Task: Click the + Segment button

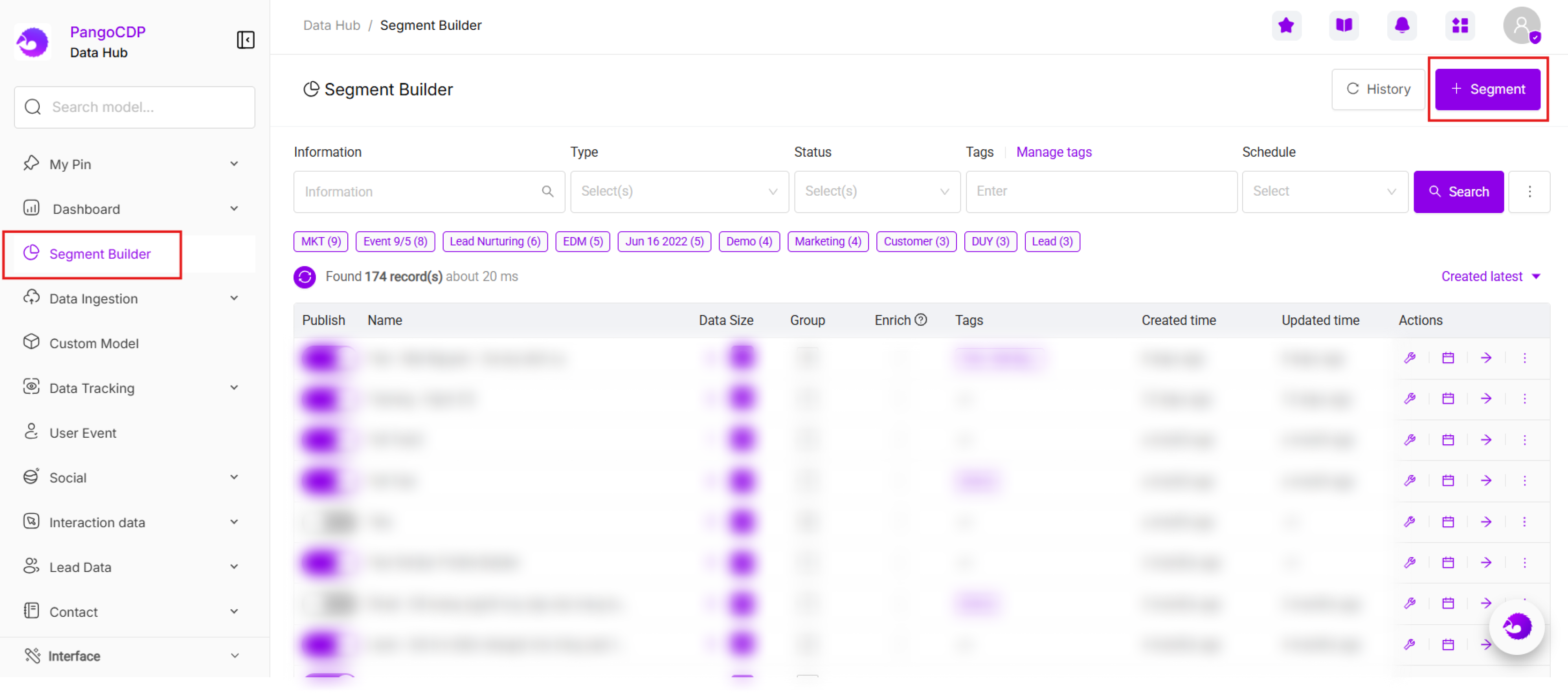Action: click(x=1487, y=90)
